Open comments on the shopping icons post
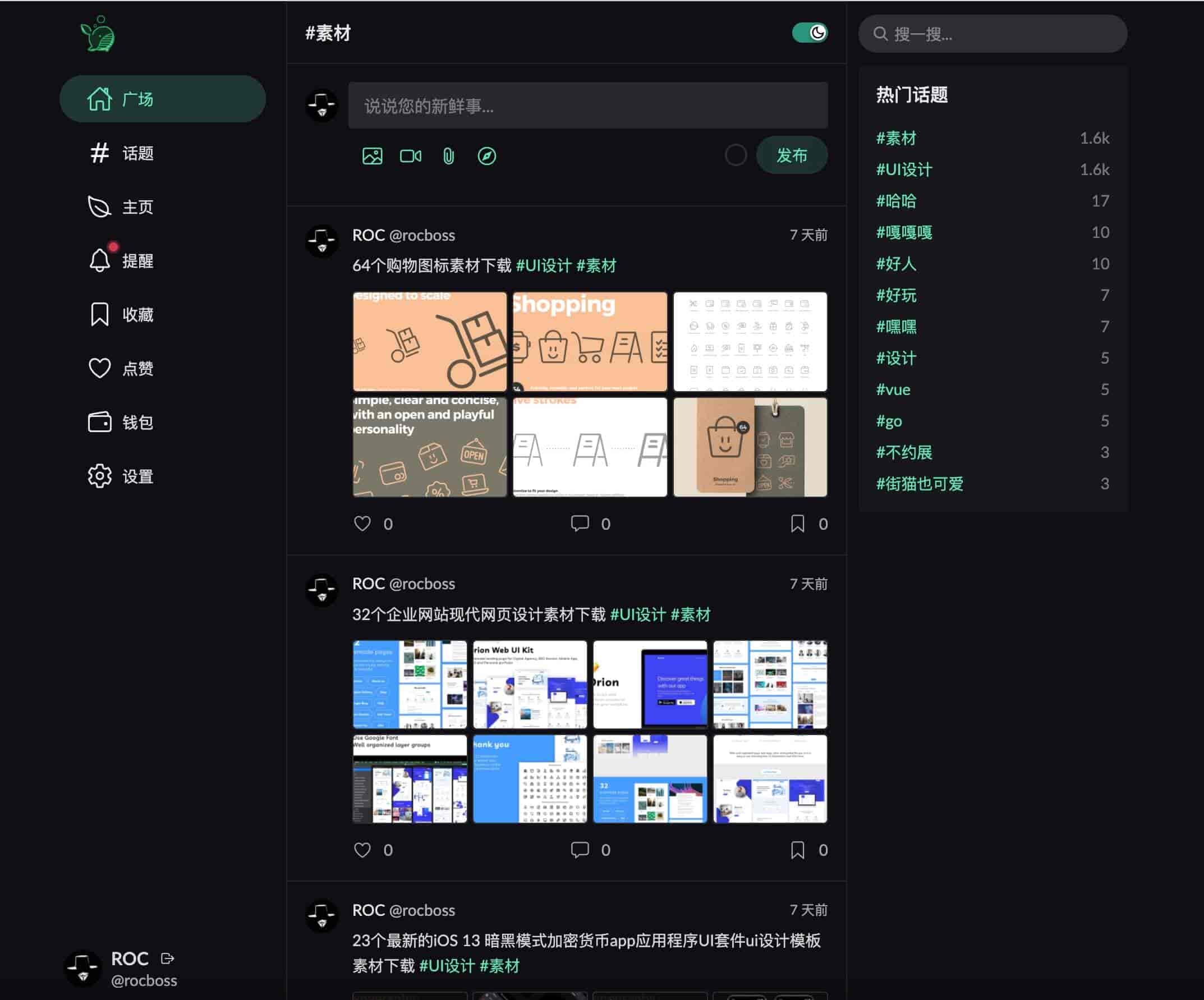This screenshot has width=1204, height=1000. (x=580, y=524)
